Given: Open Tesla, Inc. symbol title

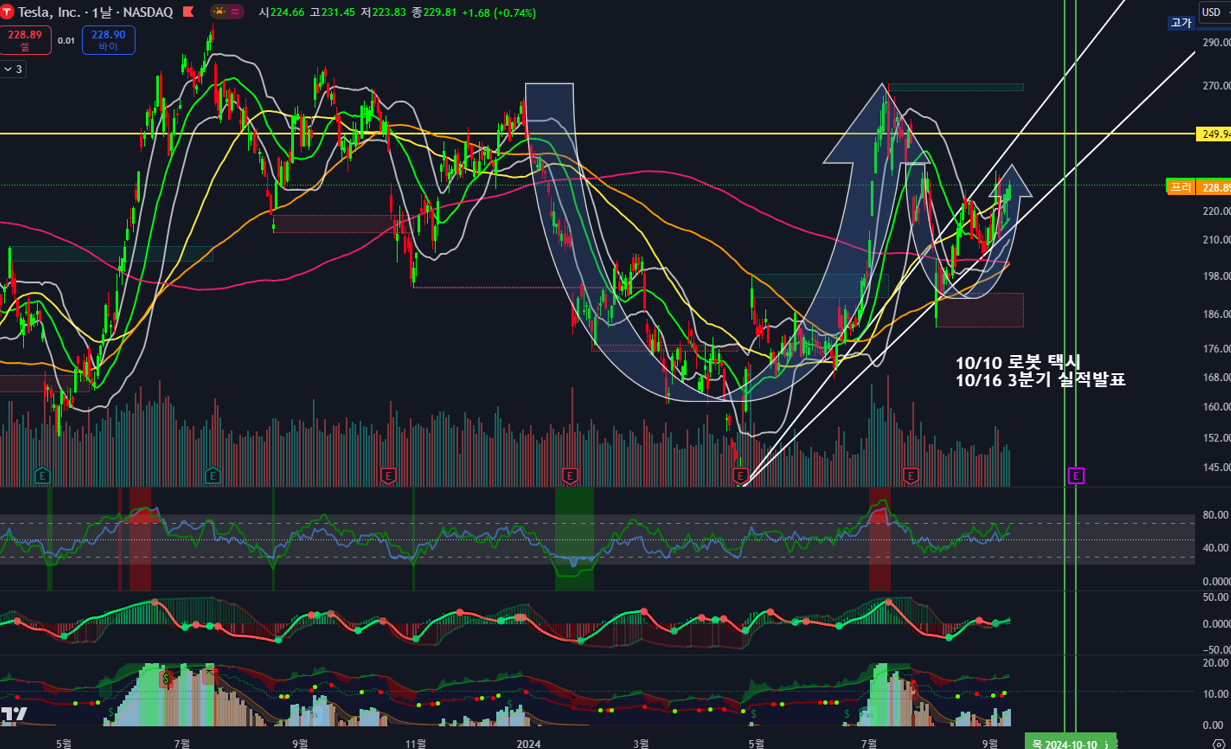Looking at the screenshot, I should coord(50,12).
